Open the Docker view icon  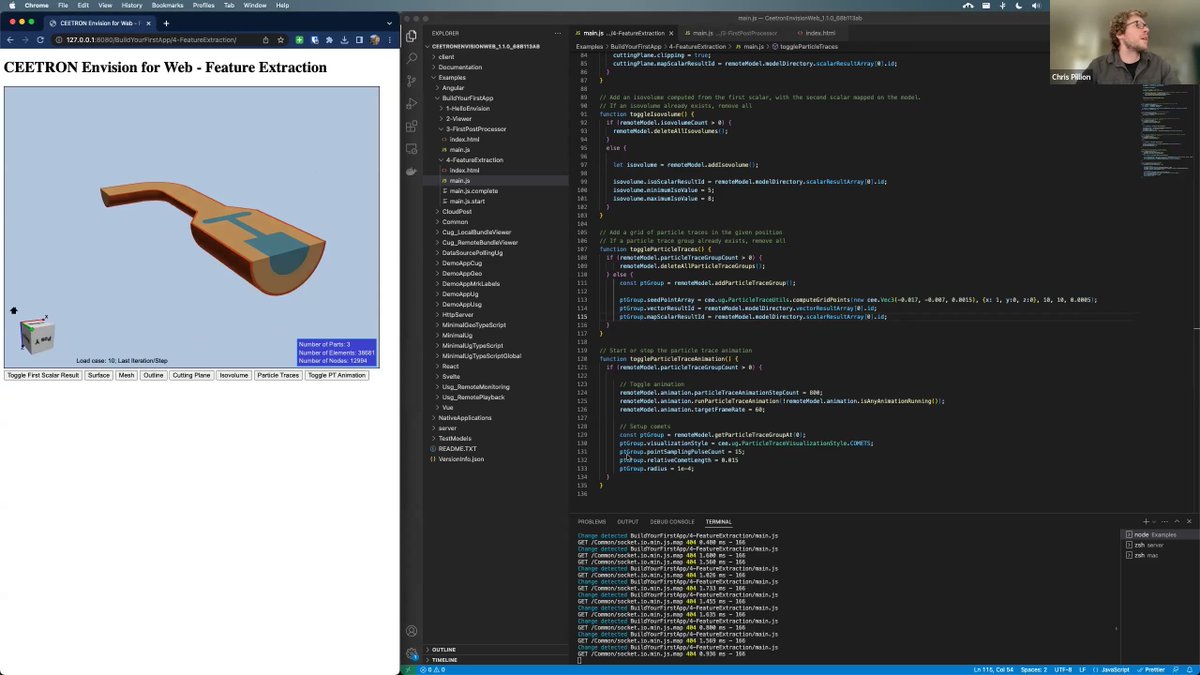pyautogui.click(x=411, y=171)
